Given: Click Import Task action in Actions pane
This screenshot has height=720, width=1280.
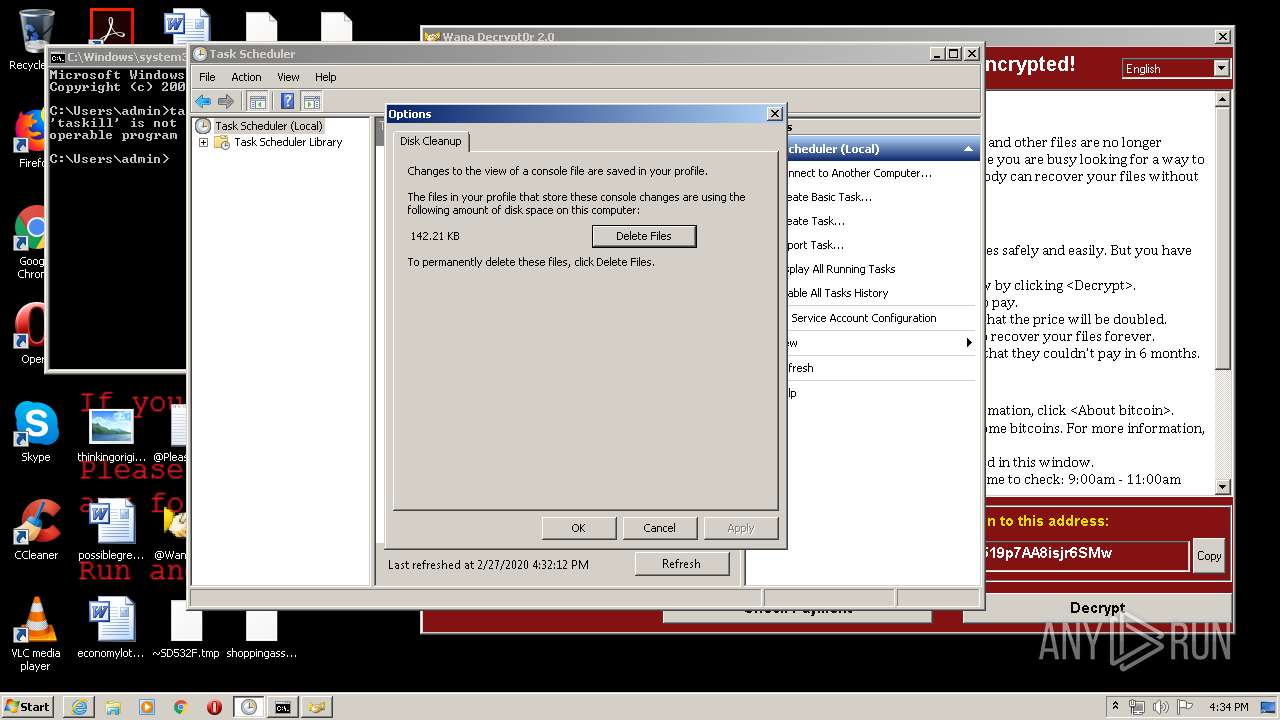Looking at the screenshot, I should point(815,245).
